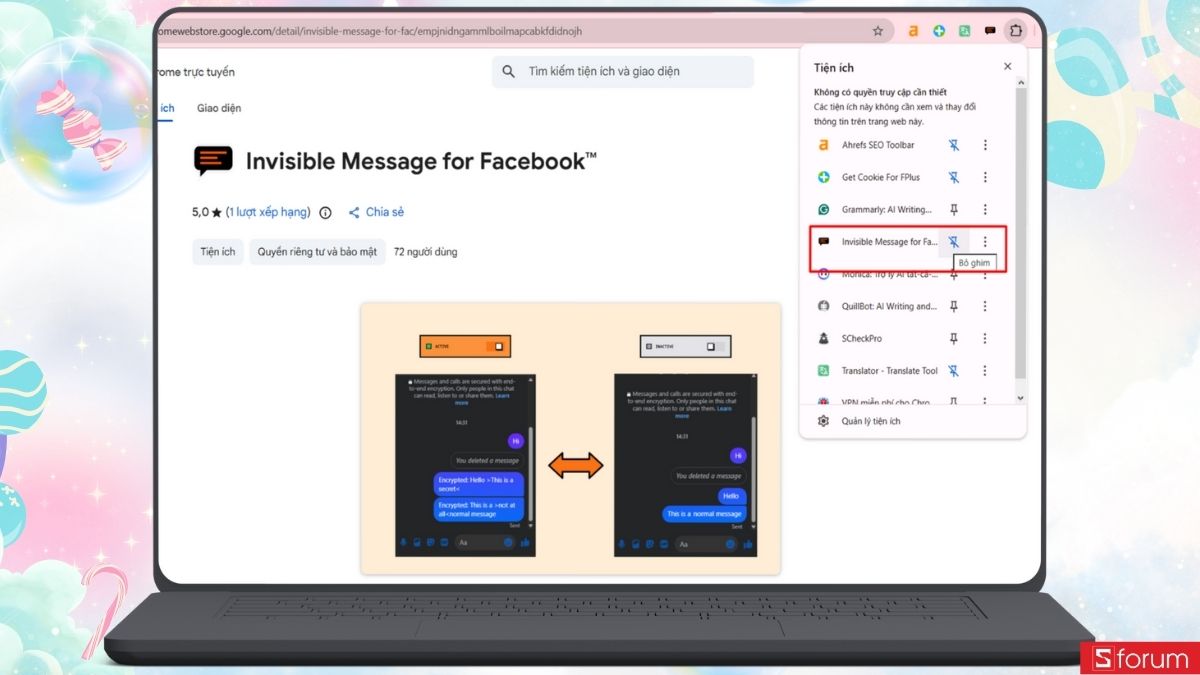The image size is (1200, 675).
Task: Unpin the Invisible Message for Facebook extension
Action: pyautogui.click(x=953, y=241)
